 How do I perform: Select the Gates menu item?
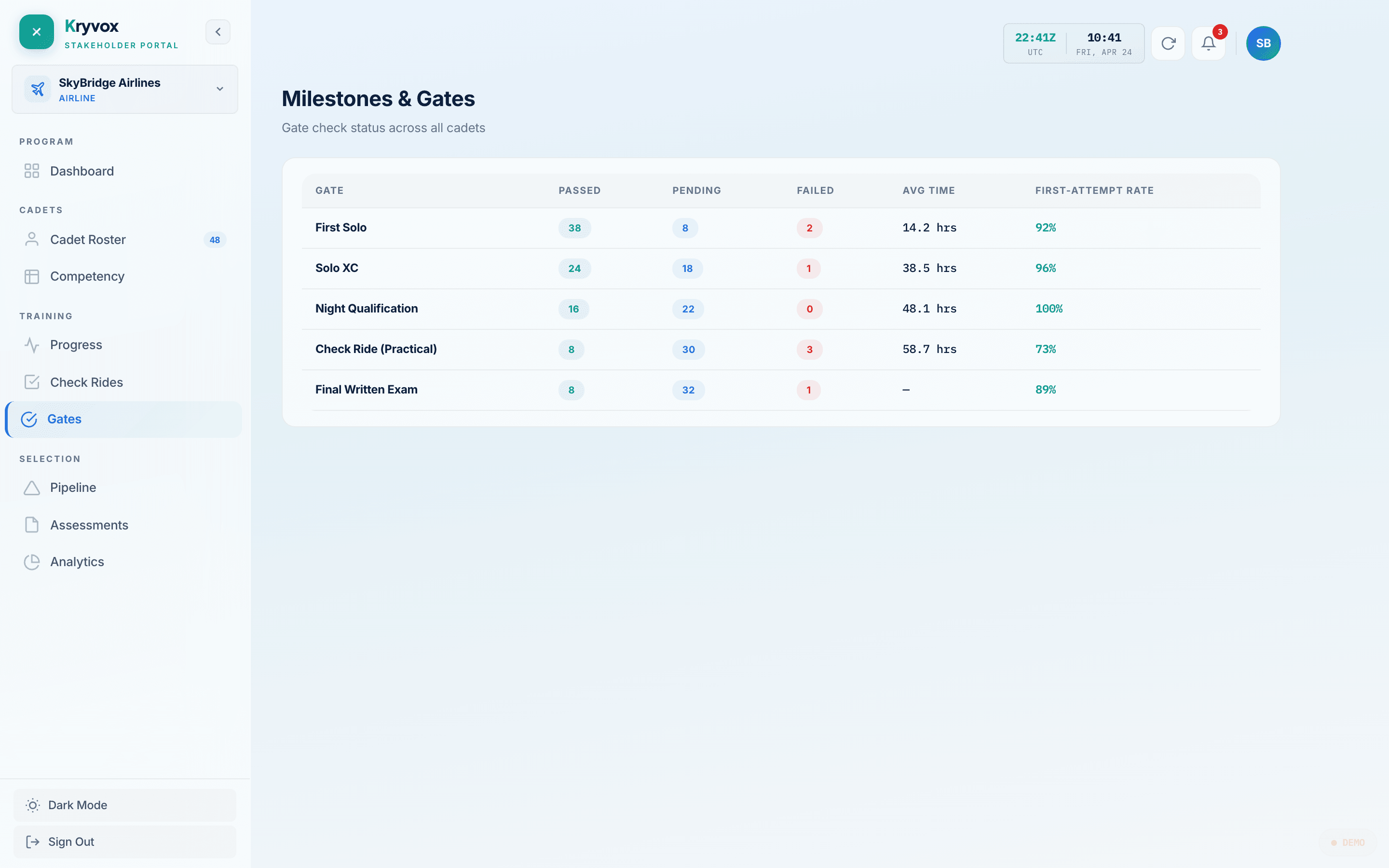pos(123,420)
